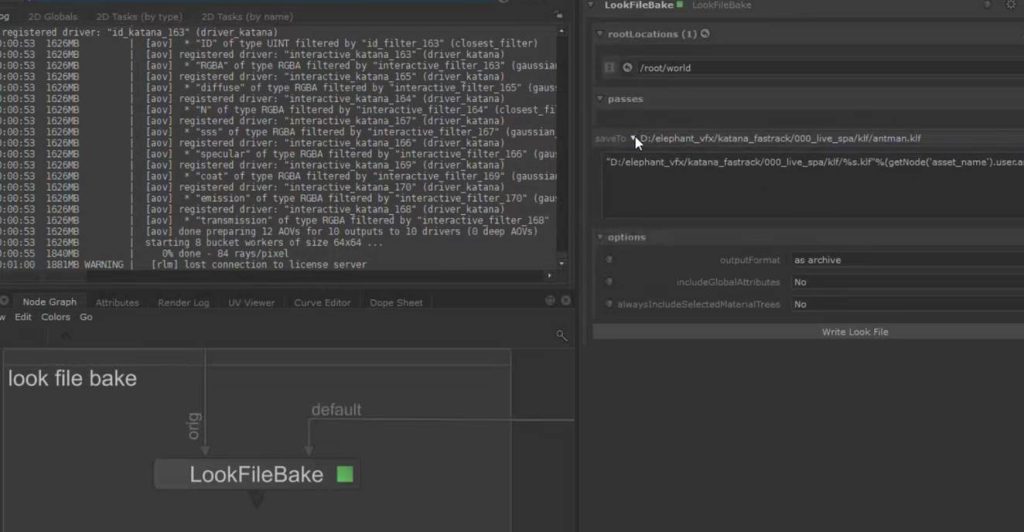Screen dimensions: 1024x532
Task: Toggle alwaysIncludeSelectedMaterialTrees state icon
Action: [x=607, y=304]
